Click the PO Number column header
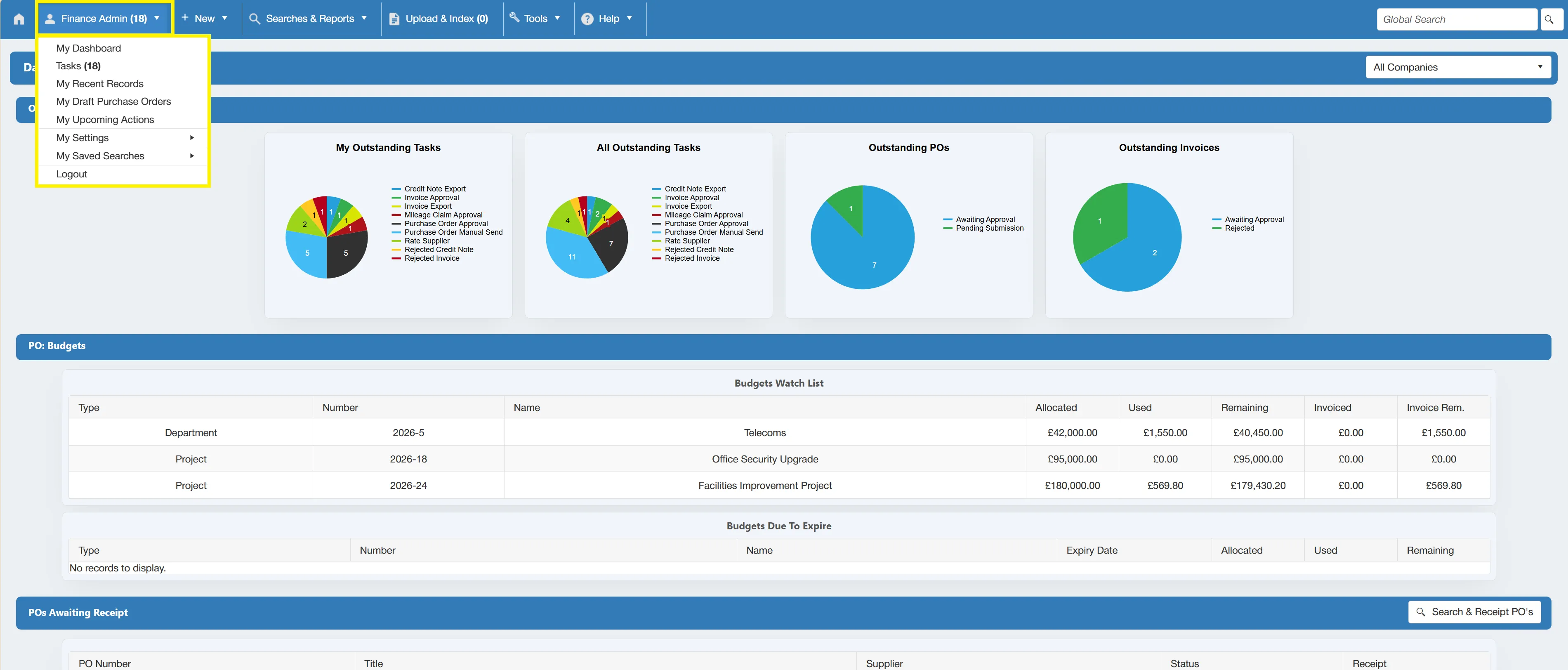Image resolution: width=1568 pixels, height=670 pixels. (105, 663)
